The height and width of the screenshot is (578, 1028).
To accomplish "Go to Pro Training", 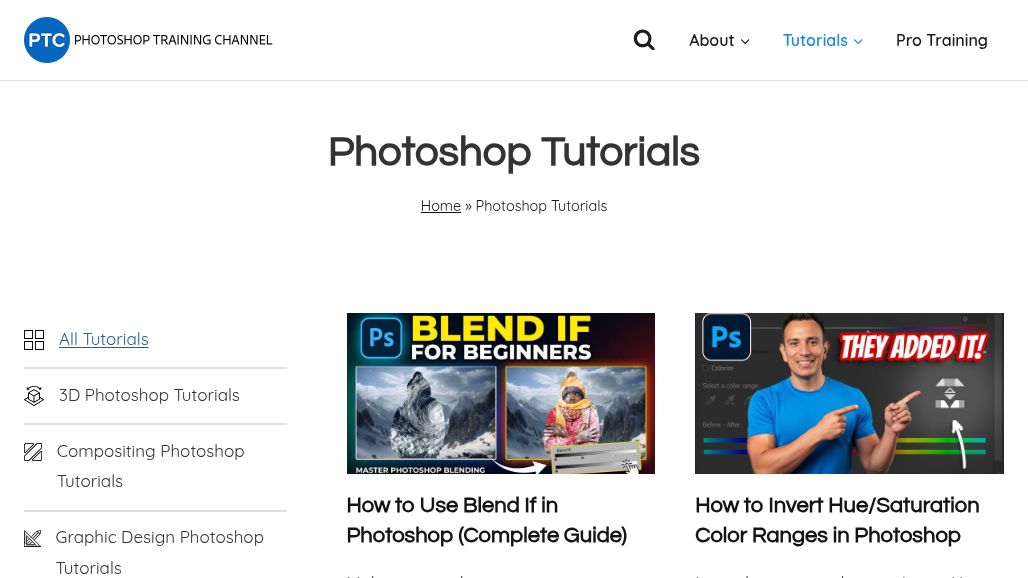I will (x=941, y=40).
